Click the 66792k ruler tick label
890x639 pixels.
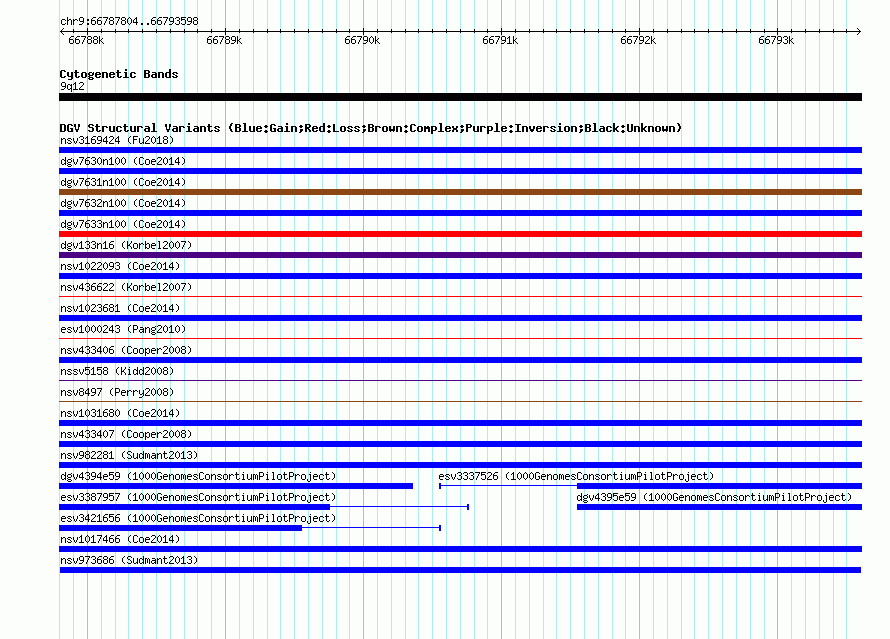pos(638,40)
